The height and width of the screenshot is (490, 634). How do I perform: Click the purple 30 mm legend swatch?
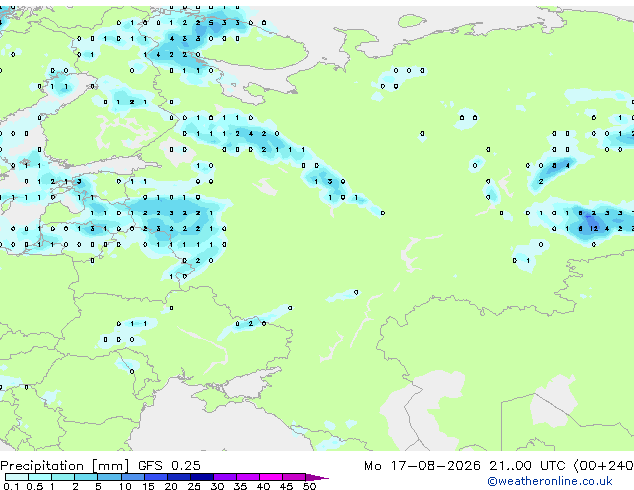[225, 477]
